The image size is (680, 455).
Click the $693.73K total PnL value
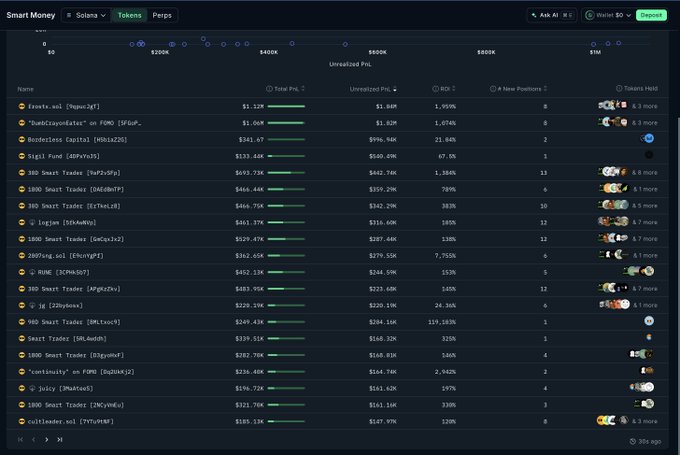pyautogui.click(x=249, y=173)
